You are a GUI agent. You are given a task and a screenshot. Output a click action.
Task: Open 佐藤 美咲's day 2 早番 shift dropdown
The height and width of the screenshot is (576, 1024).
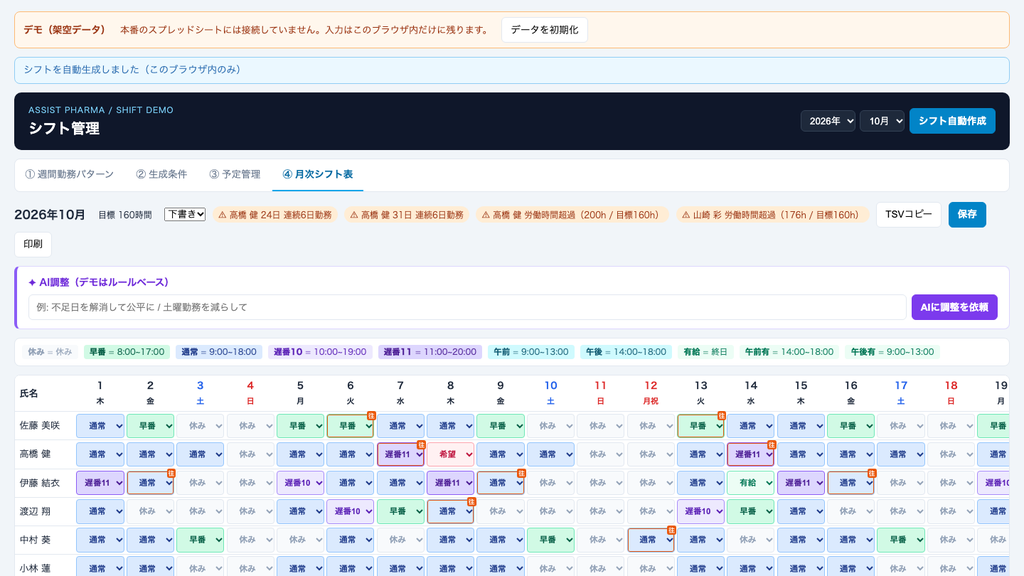(x=150, y=426)
